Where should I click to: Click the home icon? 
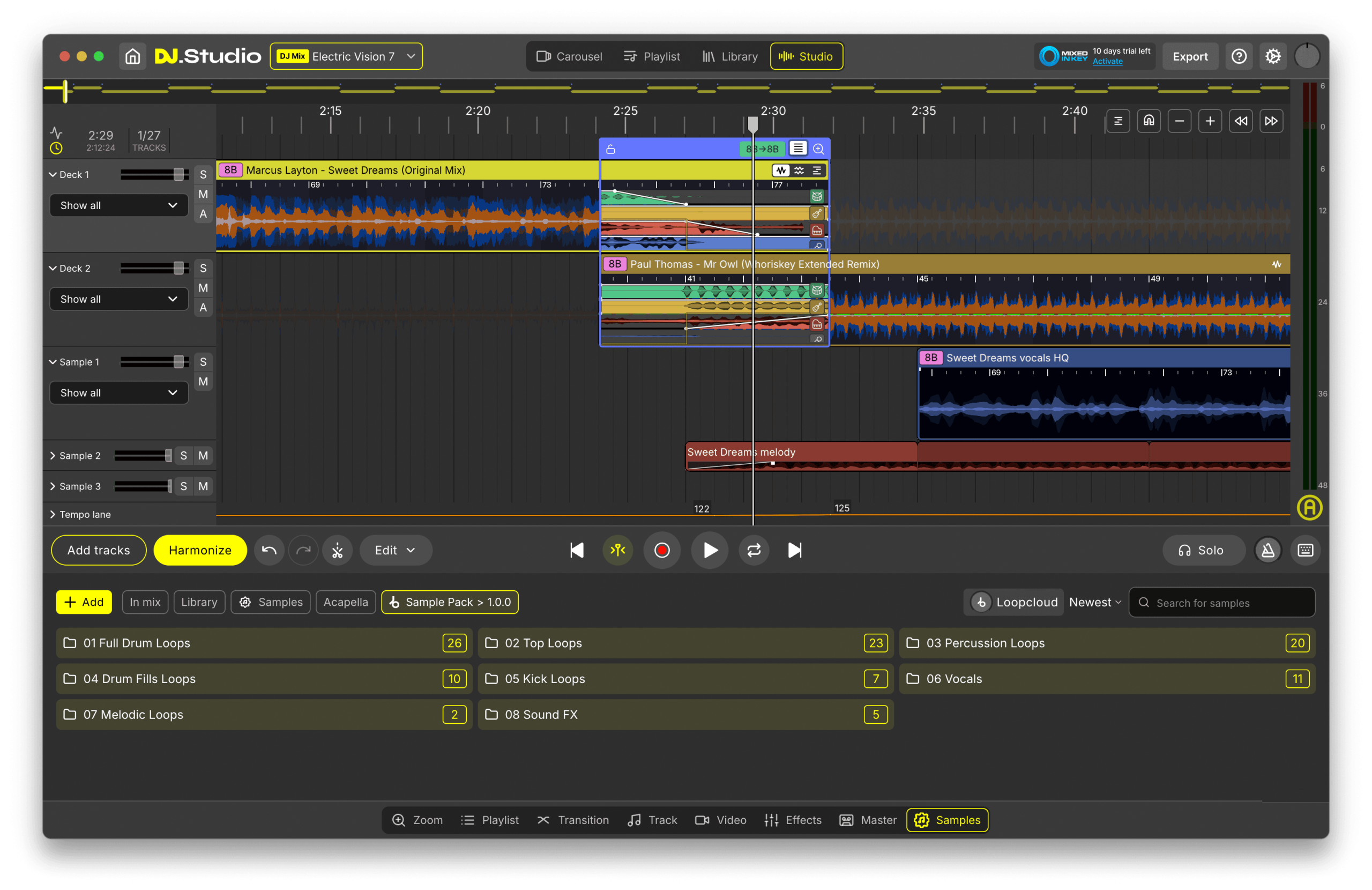(132, 56)
